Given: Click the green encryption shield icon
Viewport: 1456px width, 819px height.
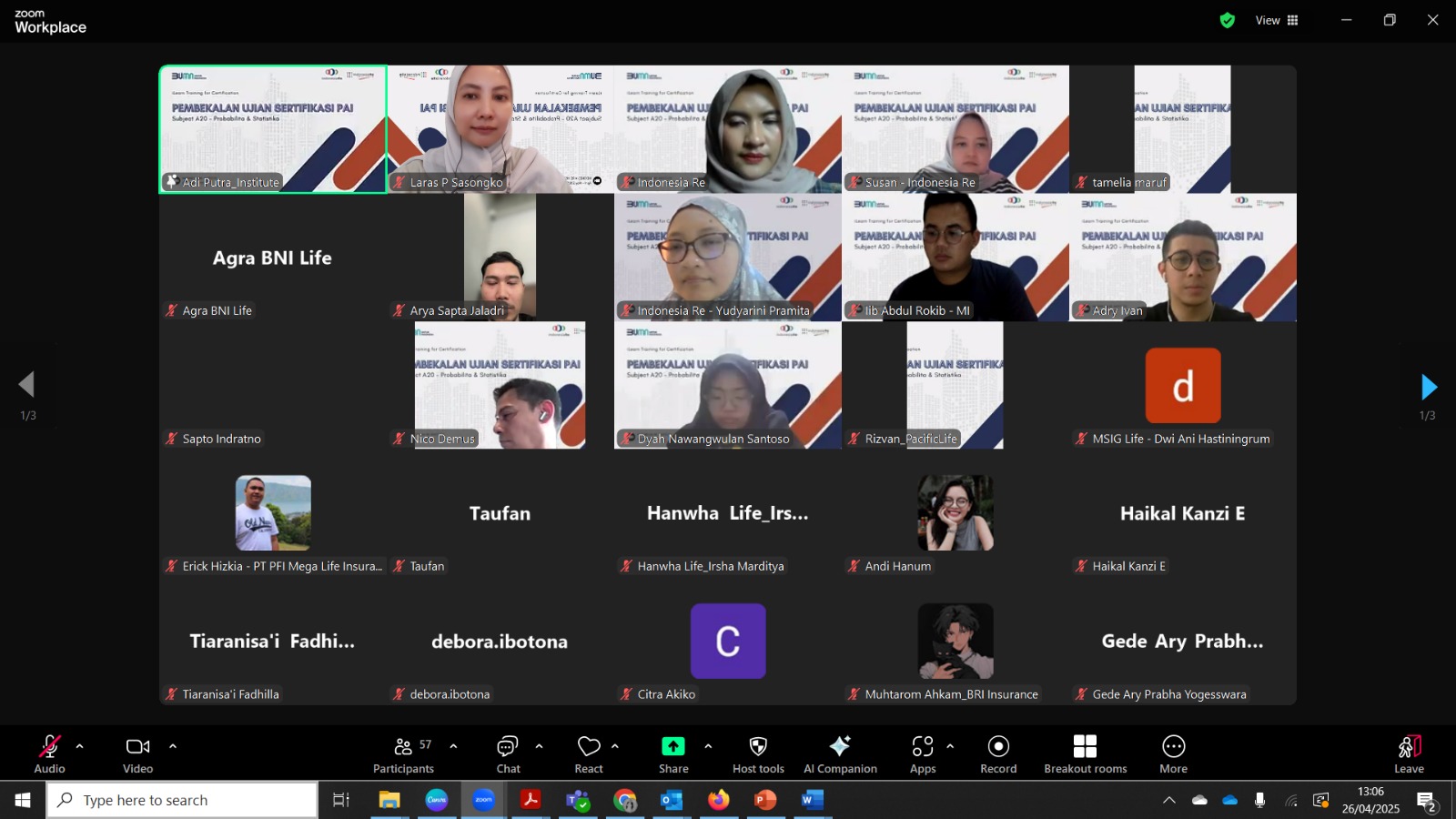Looking at the screenshot, I should pyautogui.click(x=1228, y=20).
